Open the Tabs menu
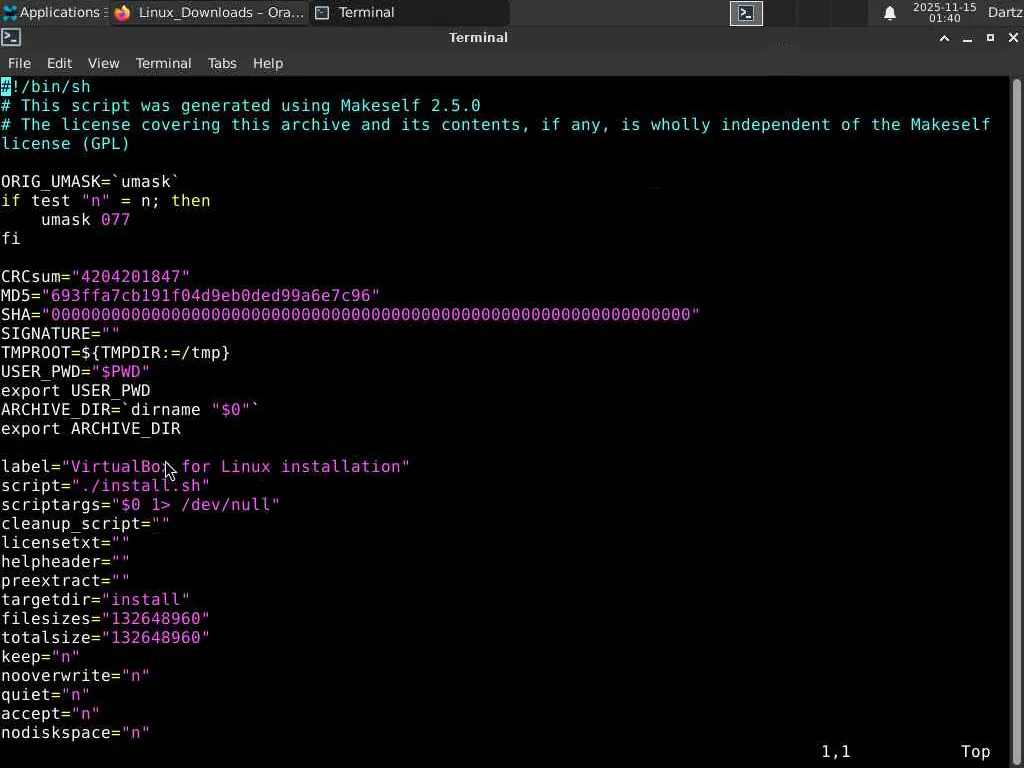 pos(222,63)
